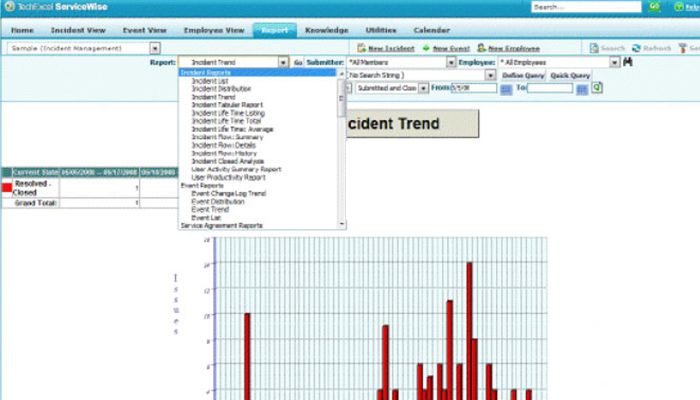Click the Refresh arrows icon
This screenshot has width=700, height=400.
pos(636,48)
